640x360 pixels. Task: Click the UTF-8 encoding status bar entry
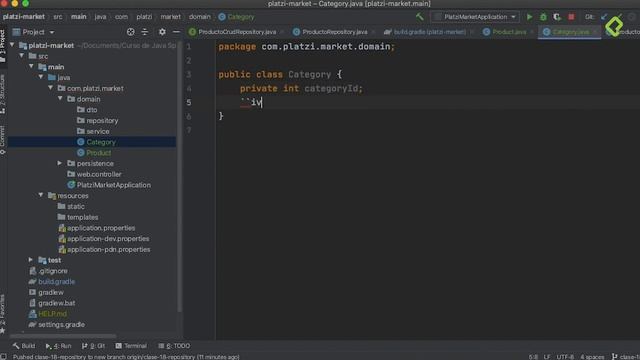coord(565,357)
